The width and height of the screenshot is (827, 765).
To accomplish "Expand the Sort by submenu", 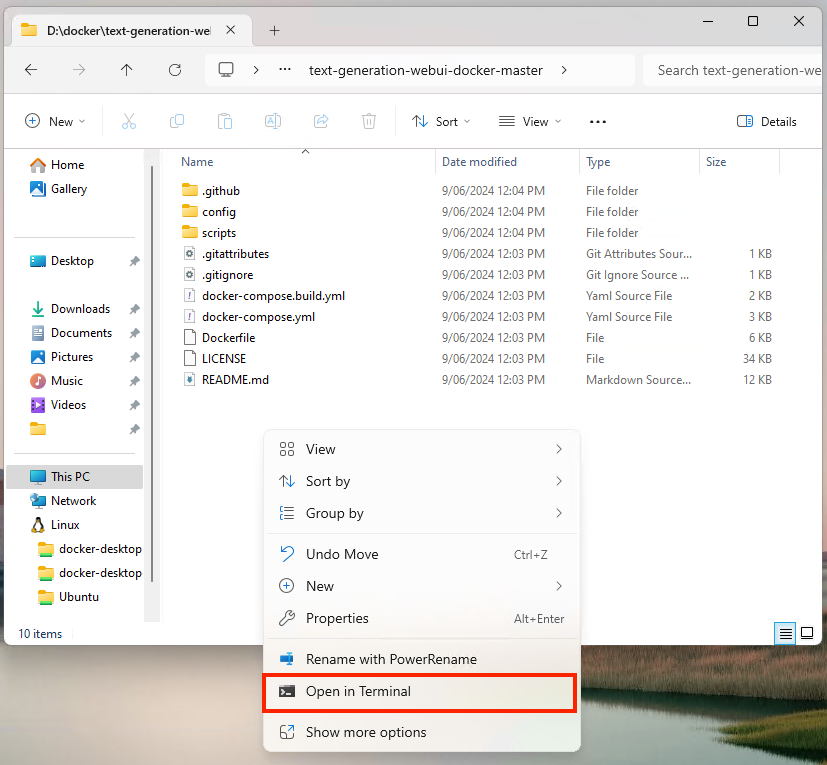I will pos(421,481).
